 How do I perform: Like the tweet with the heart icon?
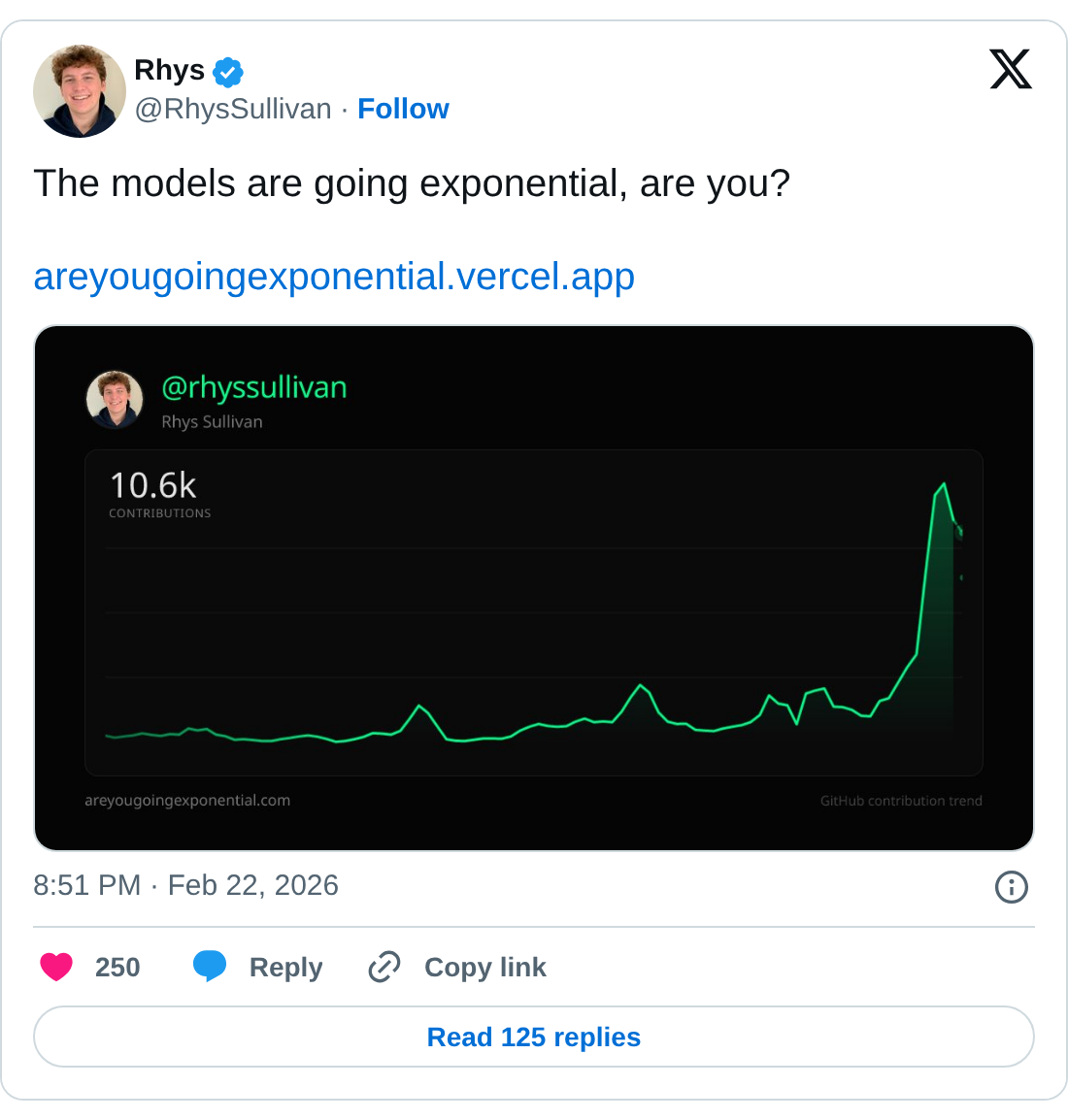coord(56,967)
